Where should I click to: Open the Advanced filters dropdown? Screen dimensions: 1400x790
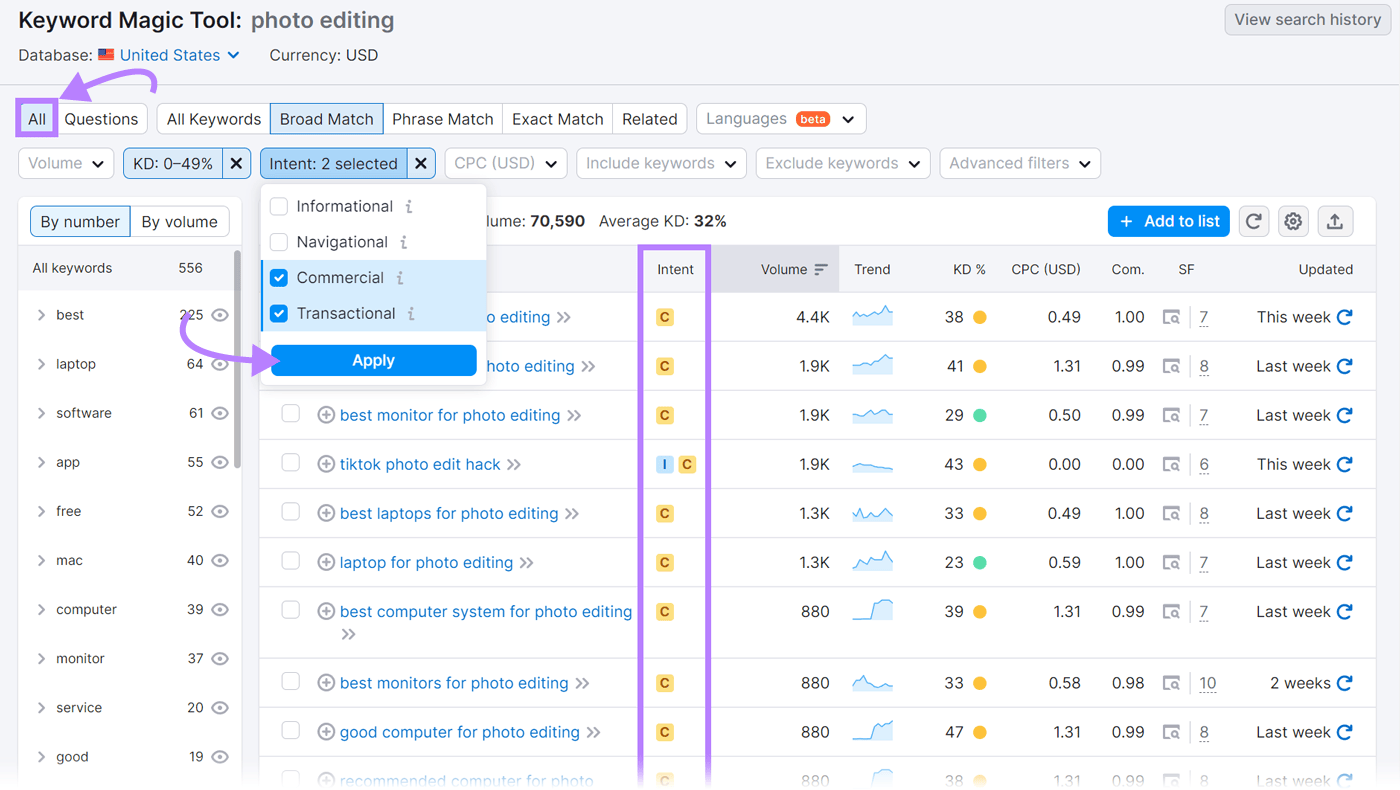coord(1020,162)
